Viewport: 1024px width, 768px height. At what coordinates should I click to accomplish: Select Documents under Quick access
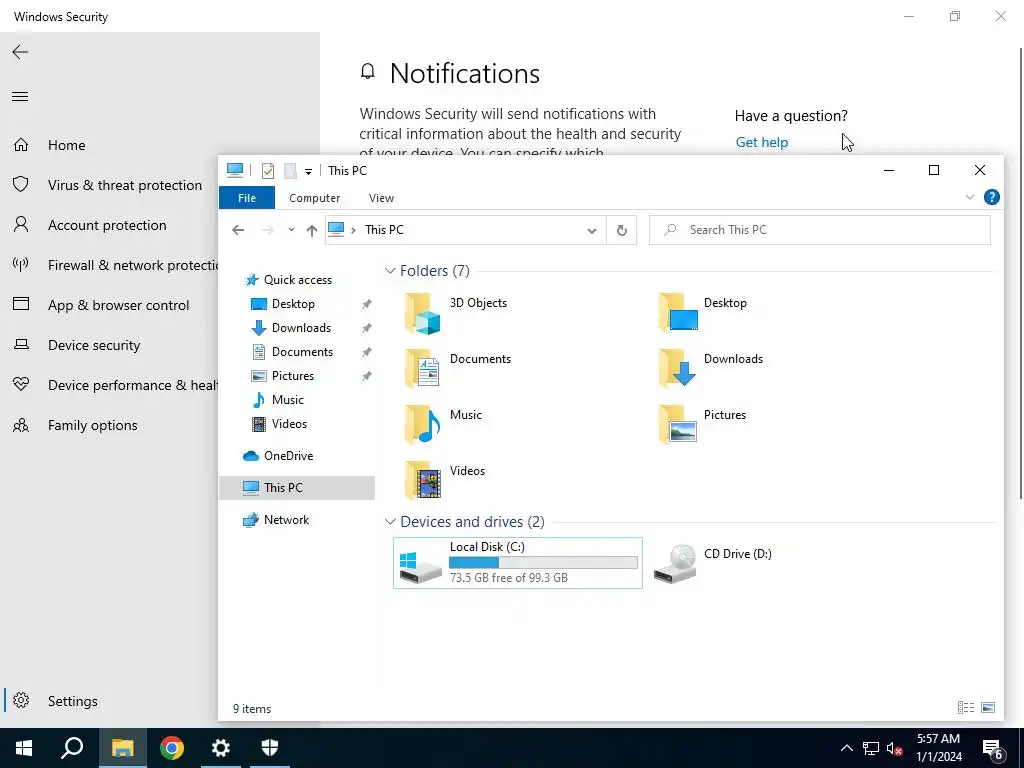pos(302,352)
